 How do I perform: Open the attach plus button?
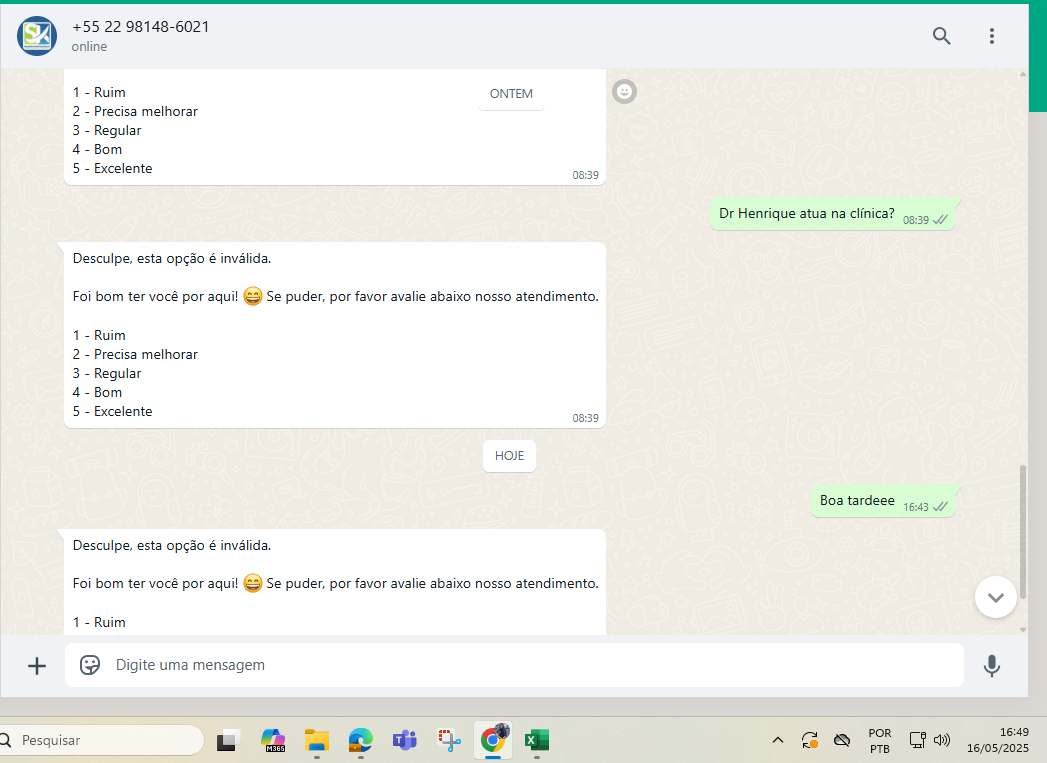37,666
